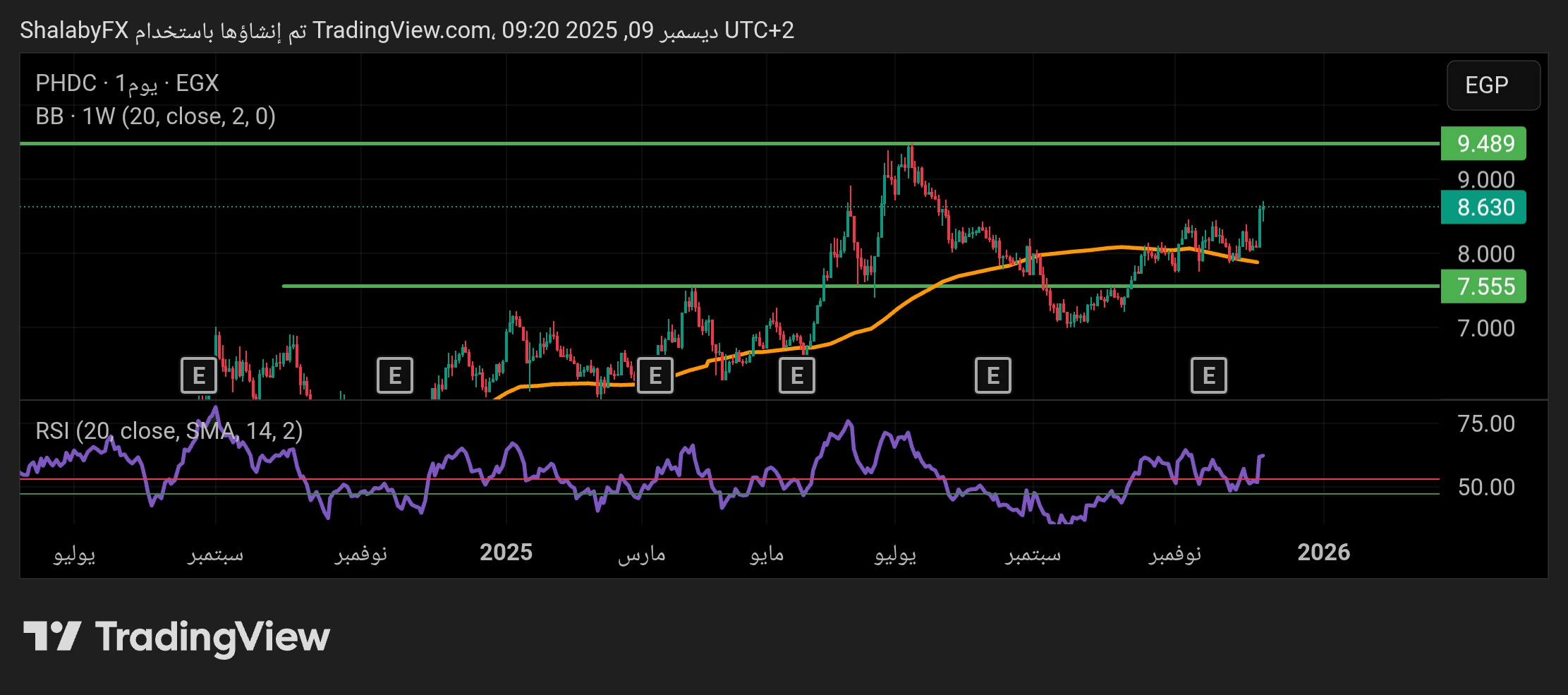1568x695 pixels.
Task: Click the earnings E marker below مارس candles
Action: click(x=655, y=375)
